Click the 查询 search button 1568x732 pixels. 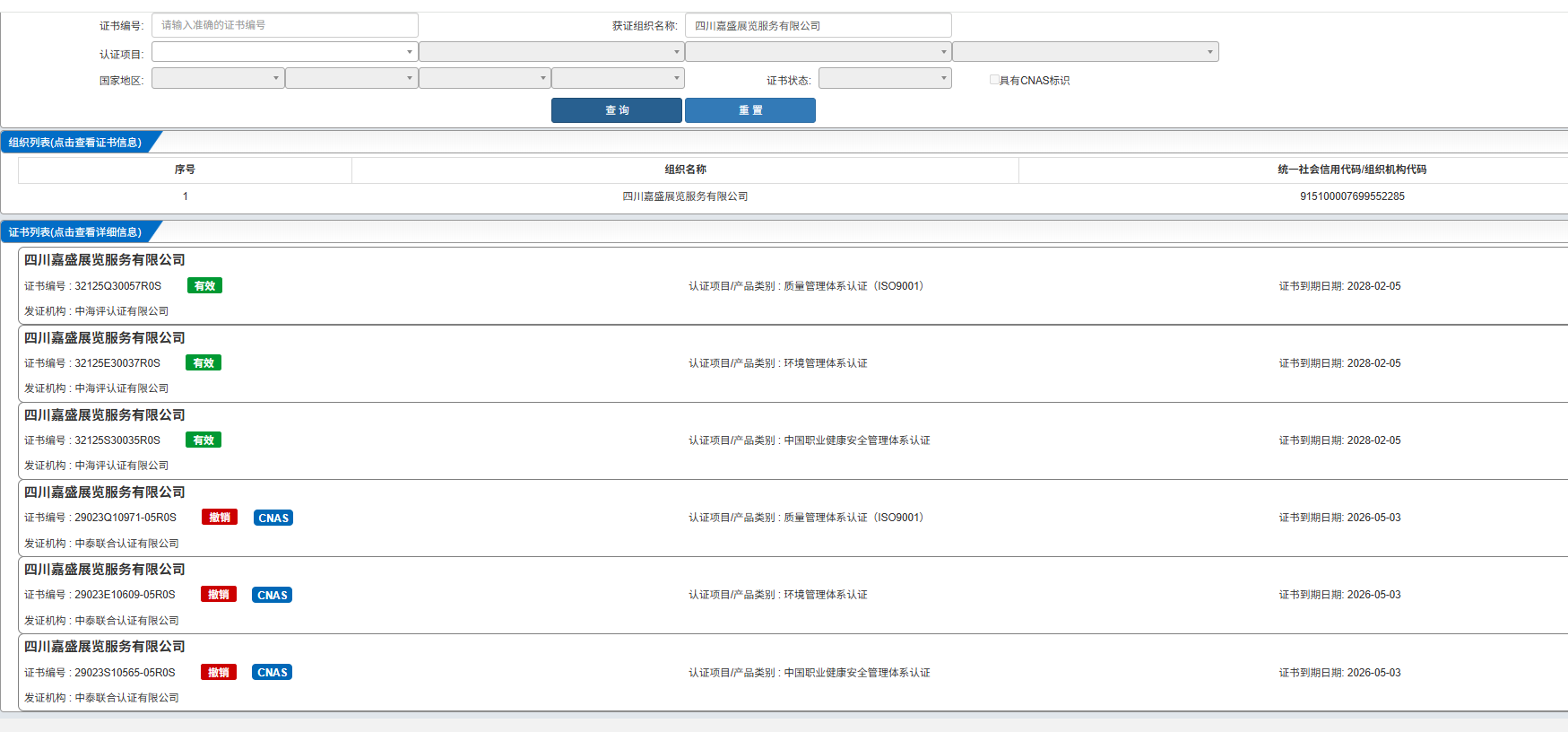(617, 110)
